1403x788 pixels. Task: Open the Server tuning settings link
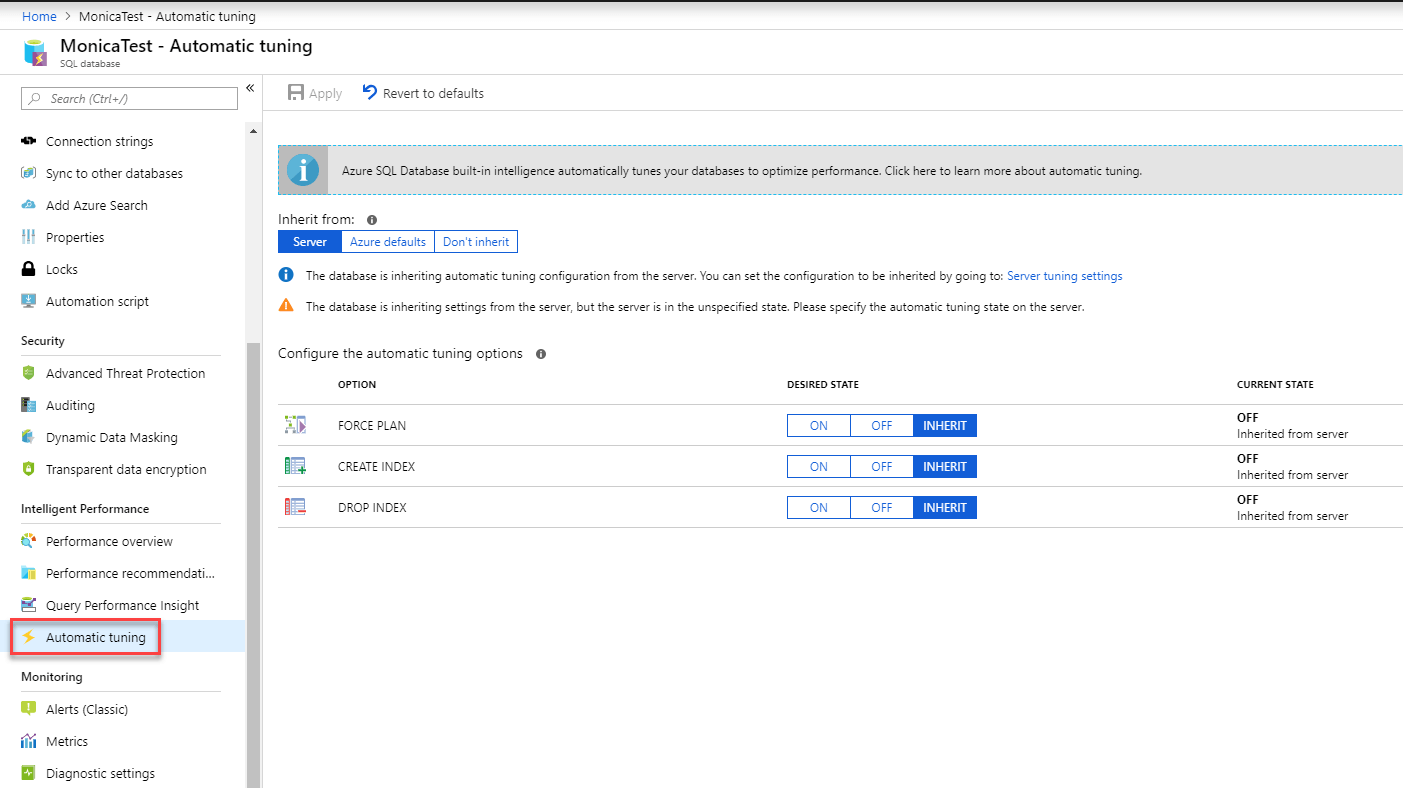coord(1064,276)
